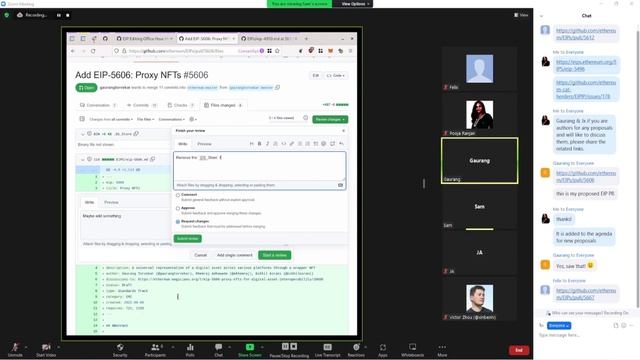Screen dimensions: 640x360
Task: Switch to Preview tab in review popup
Action: [204, 144]
